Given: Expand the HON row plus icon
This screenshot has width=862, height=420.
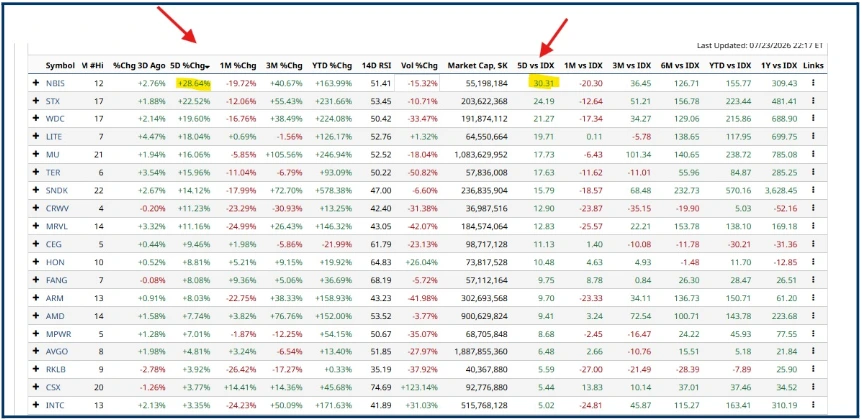Looking at the screenshot, I should tap(36, 262).
